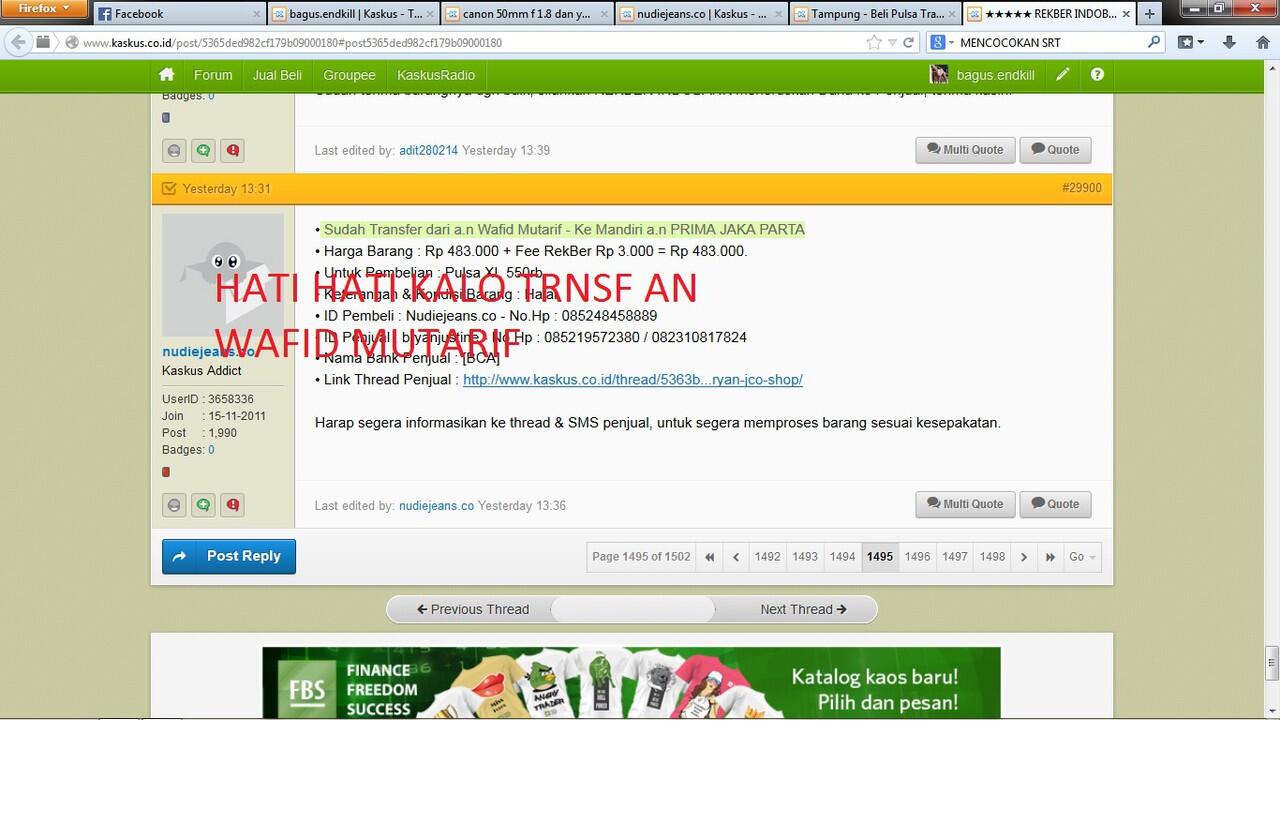Screen dimensions: 1280x824
Task: Open the URL history dropdown arrow
Action: pos(892,43)
